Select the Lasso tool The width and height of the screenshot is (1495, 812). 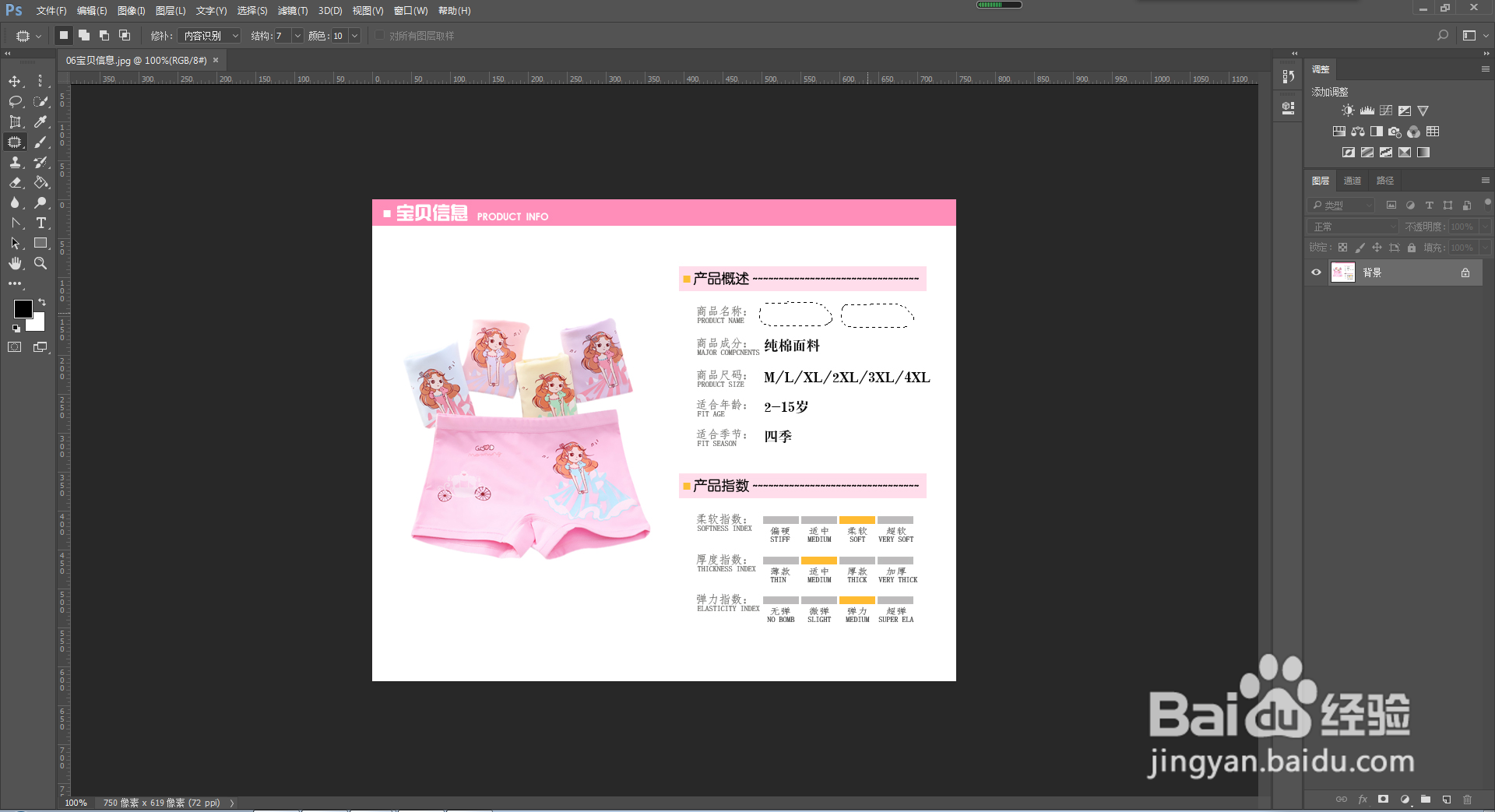pos(15,101)
